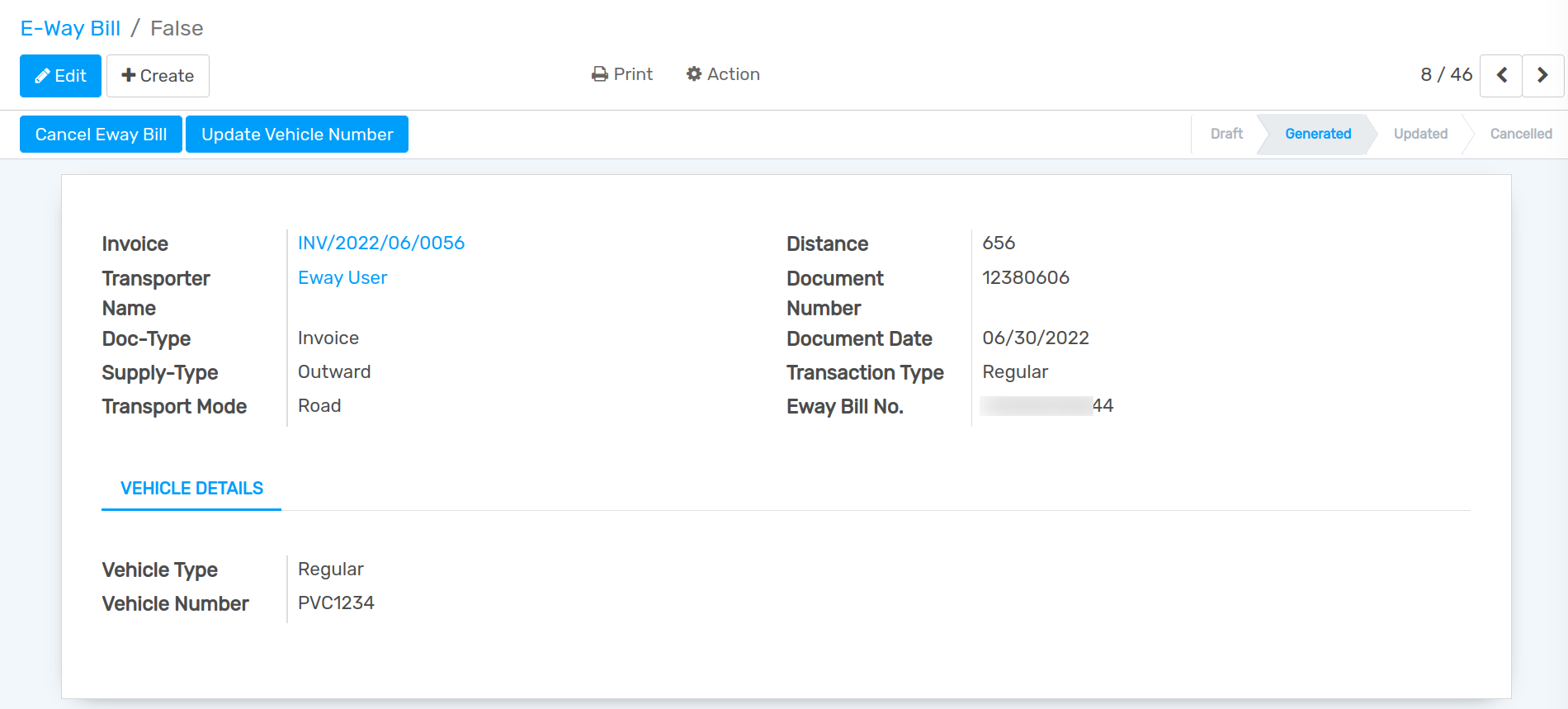Switch to the Vehicle Details tab
Image resolution: width=1568 pixels, height=709 pixels.
coord(191,489)
